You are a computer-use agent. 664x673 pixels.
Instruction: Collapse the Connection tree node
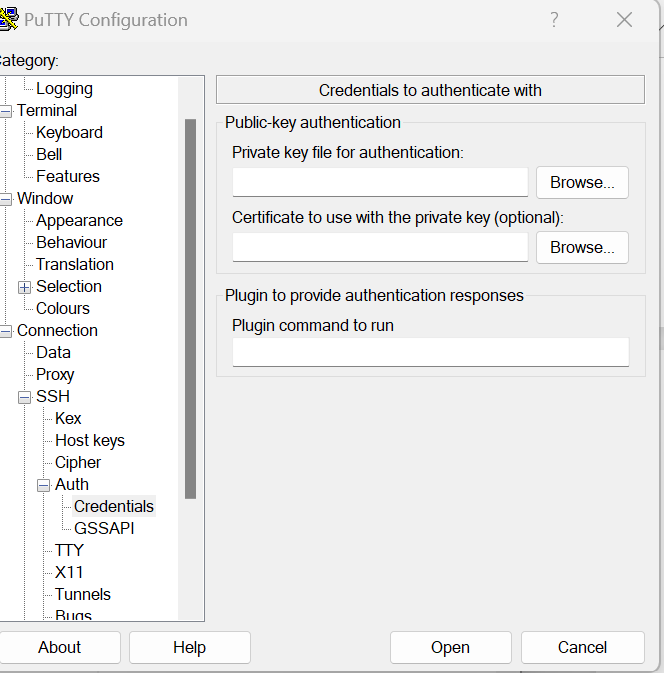click(6, 331)
